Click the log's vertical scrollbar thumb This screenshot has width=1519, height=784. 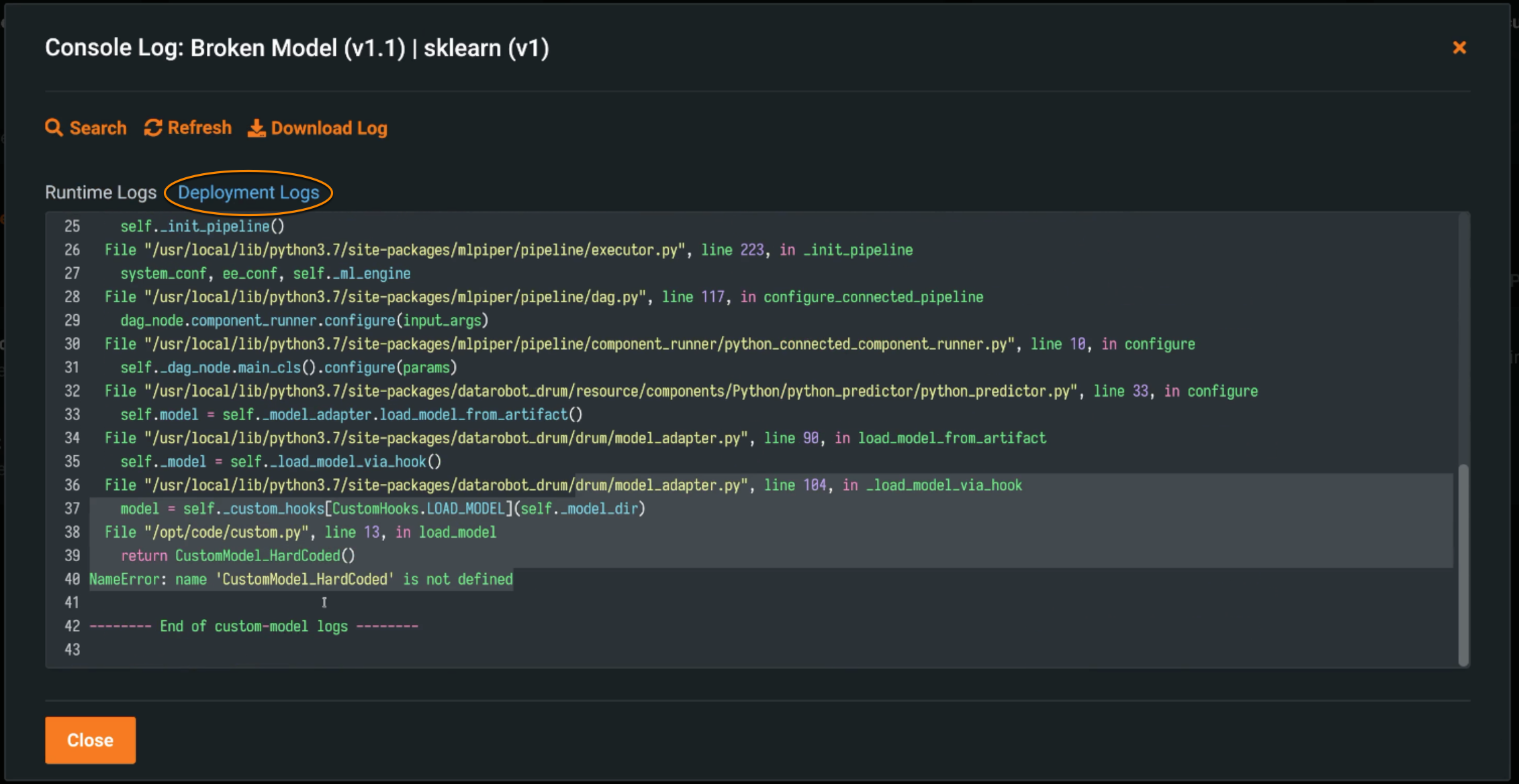(1463, 564)
